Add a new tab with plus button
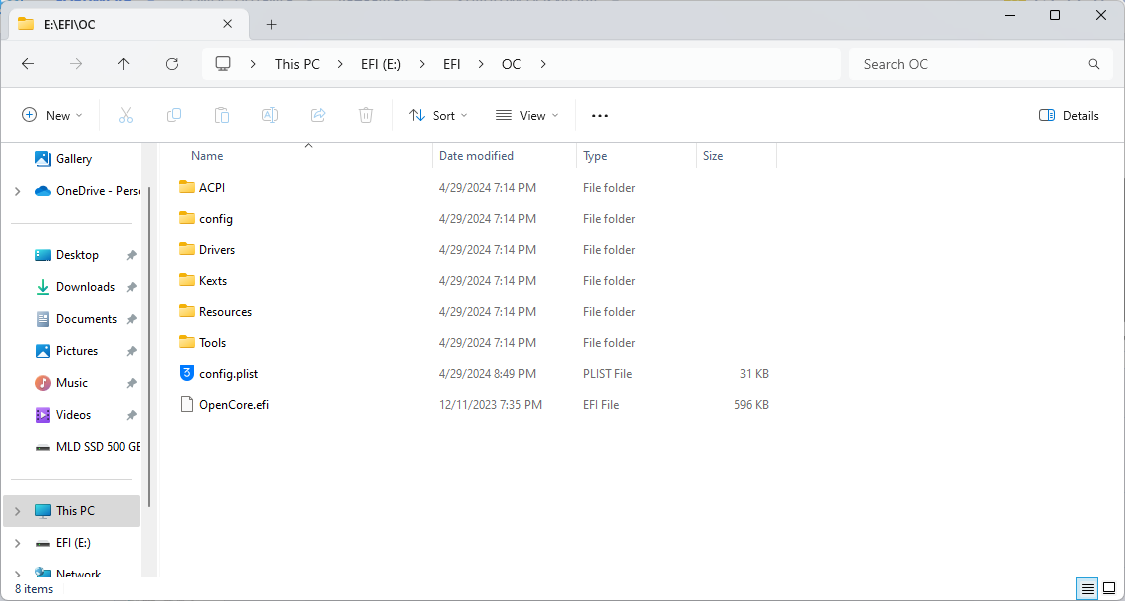The width and height of the screenshot is (1125, 601). [271, 24]
